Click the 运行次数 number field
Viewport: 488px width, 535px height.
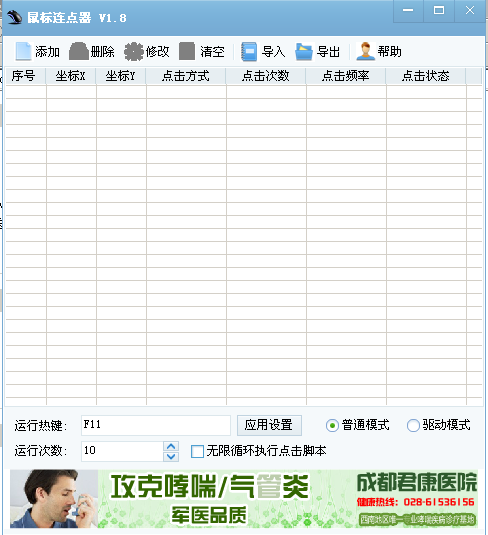(x=123, y=451)
